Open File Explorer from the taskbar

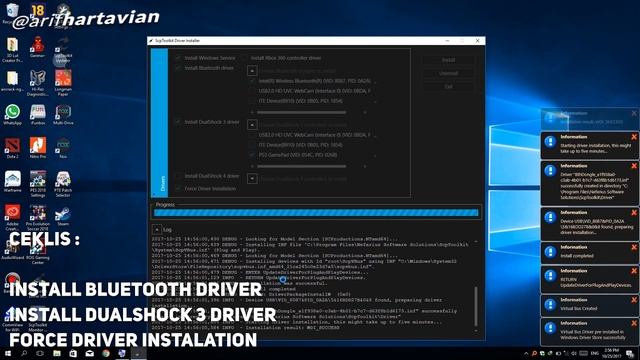[57, 353]
